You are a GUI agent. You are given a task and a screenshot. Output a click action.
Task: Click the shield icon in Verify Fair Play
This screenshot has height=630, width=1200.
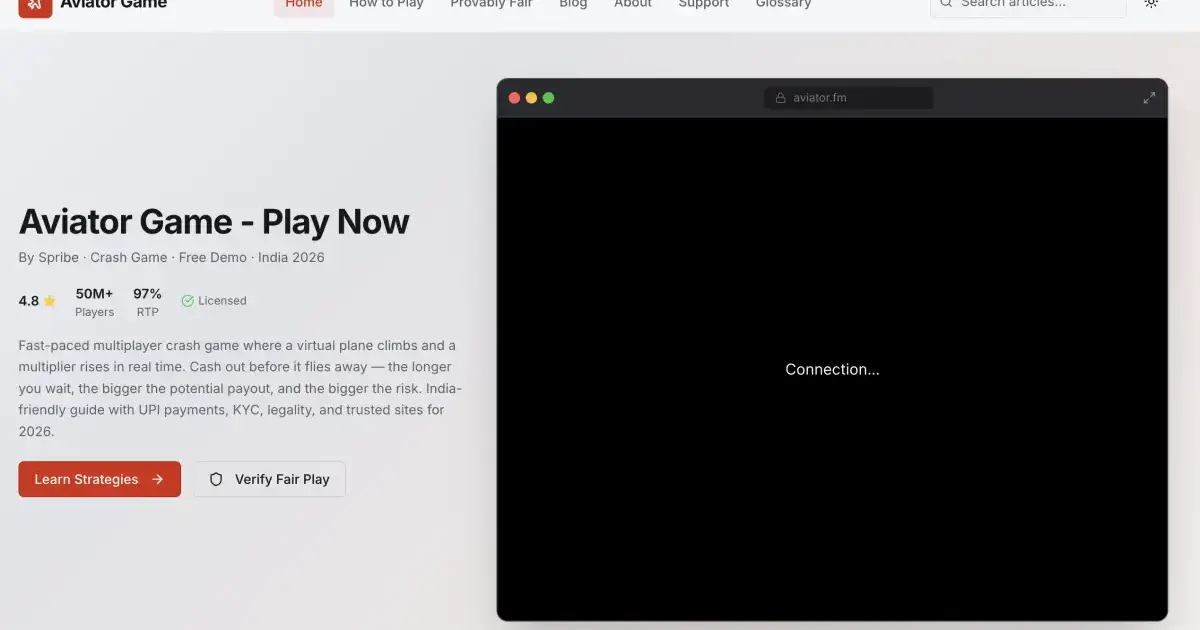coord(216,479)
